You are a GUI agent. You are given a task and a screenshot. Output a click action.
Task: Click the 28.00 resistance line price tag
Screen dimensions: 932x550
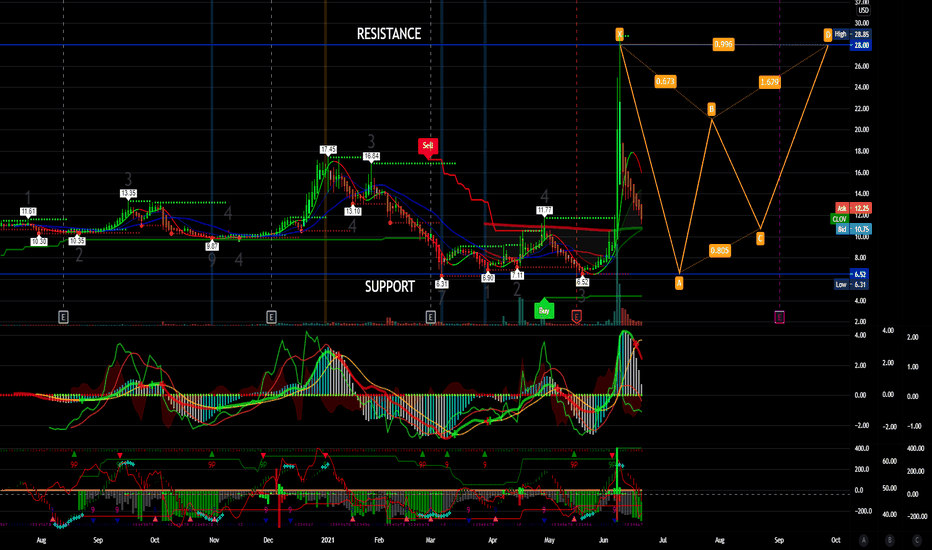point(861,45)
